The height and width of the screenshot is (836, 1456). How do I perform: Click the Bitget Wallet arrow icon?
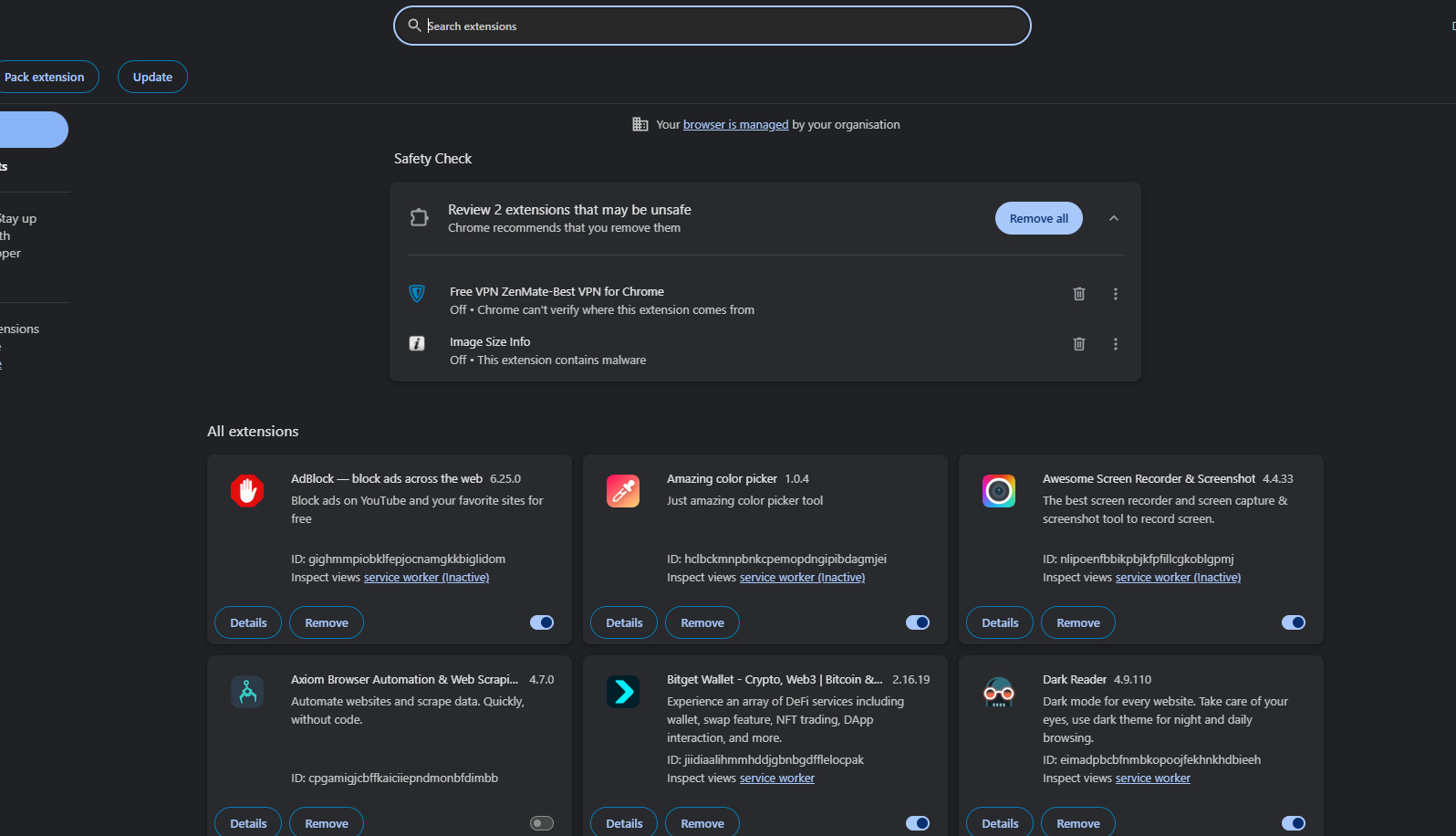(x=623, y=692)
